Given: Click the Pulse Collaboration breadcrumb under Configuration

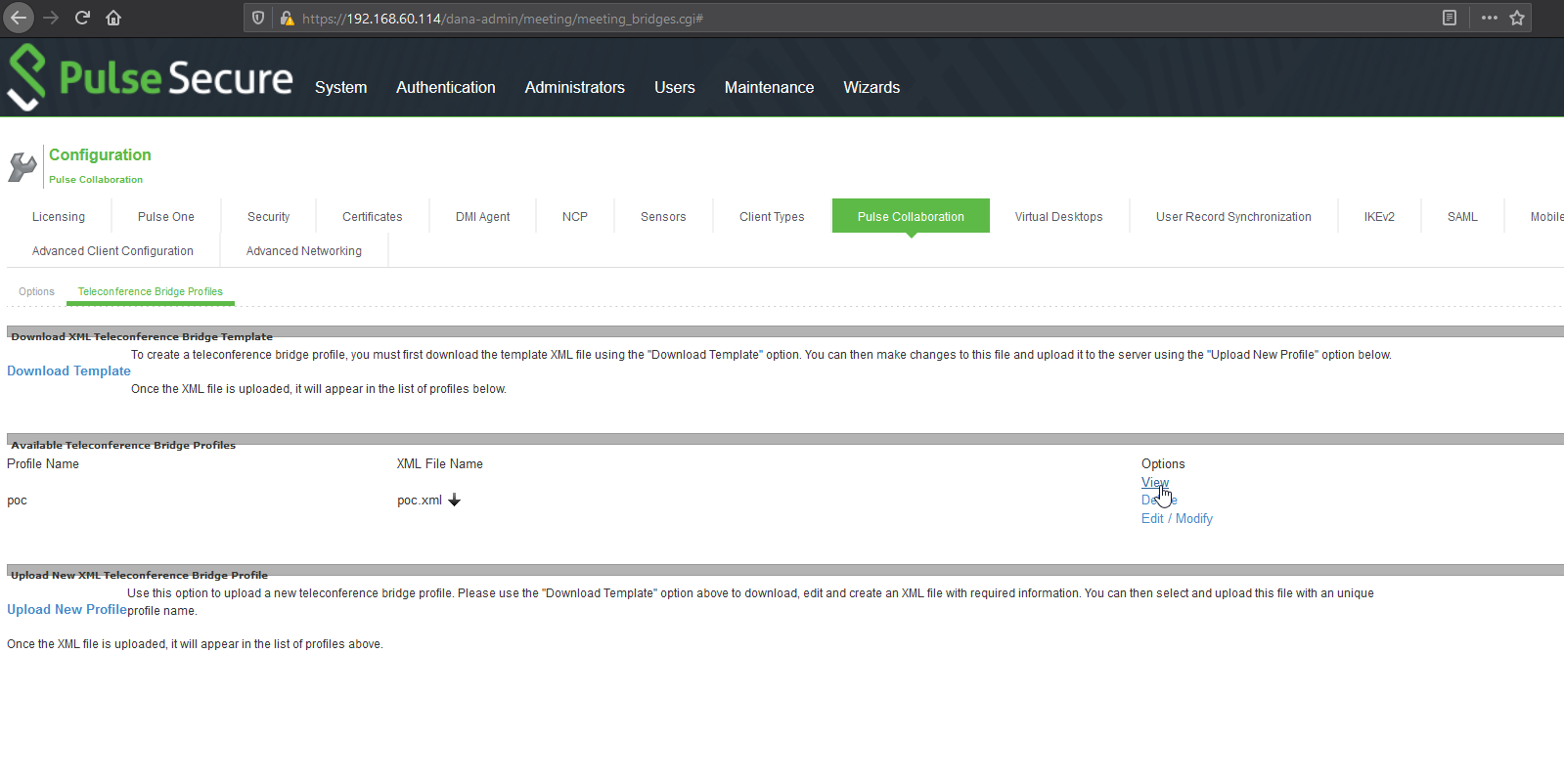Looking at the screenshot, I should [x=96, y=179].
